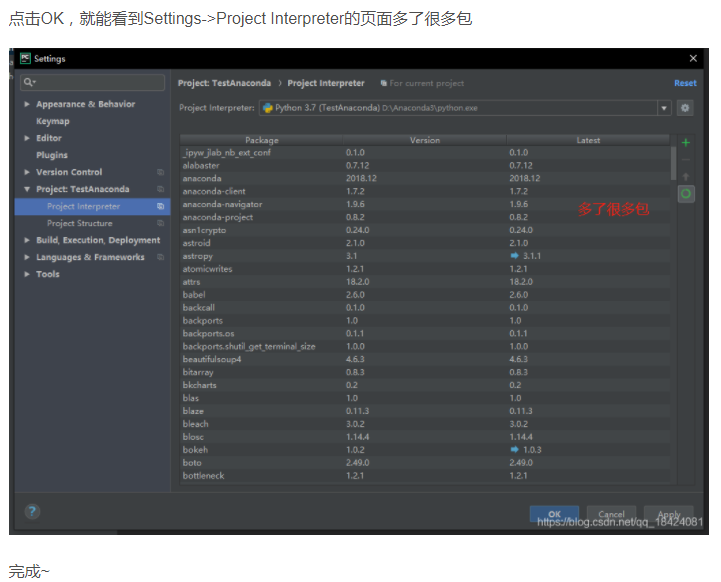Click the help question mark icon
This screenshot has width=721, height=582.
[32, 511]
